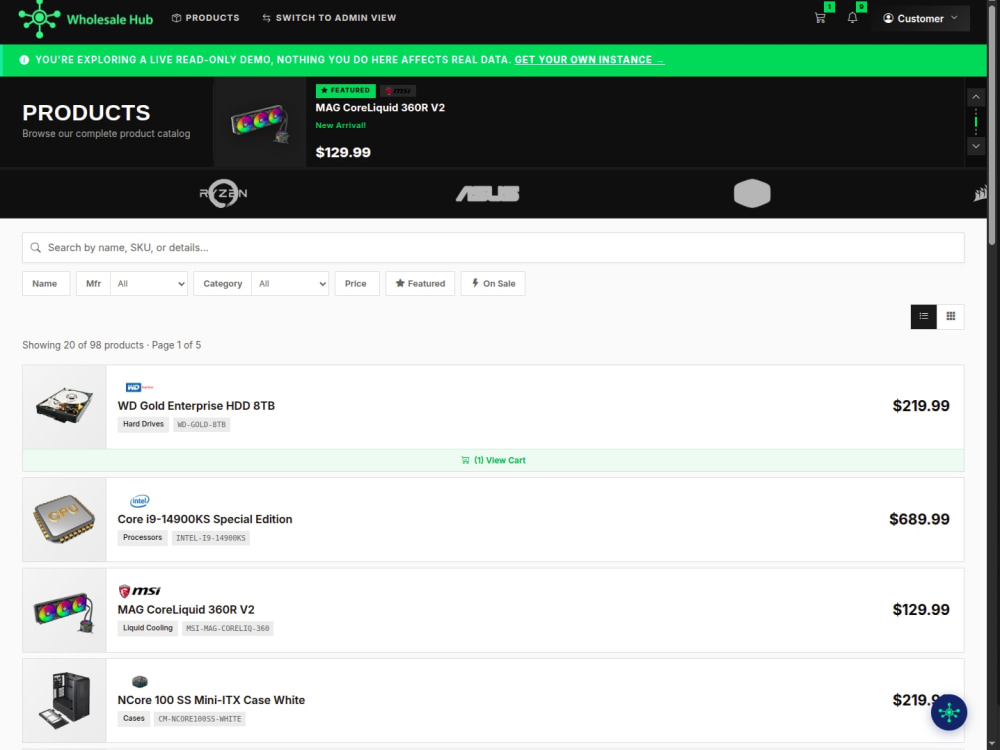The height and width of the screenshot is (750, 1000).
Task: Toggle the On Sale filter
Action: coord(493,284)
